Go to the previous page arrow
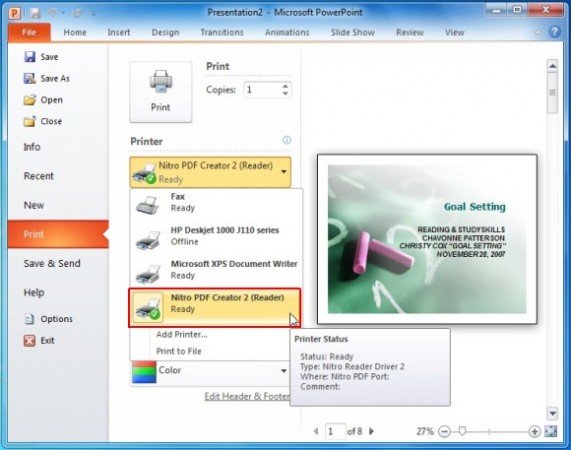This screenshot has height=450, width=571. [316, 431]
